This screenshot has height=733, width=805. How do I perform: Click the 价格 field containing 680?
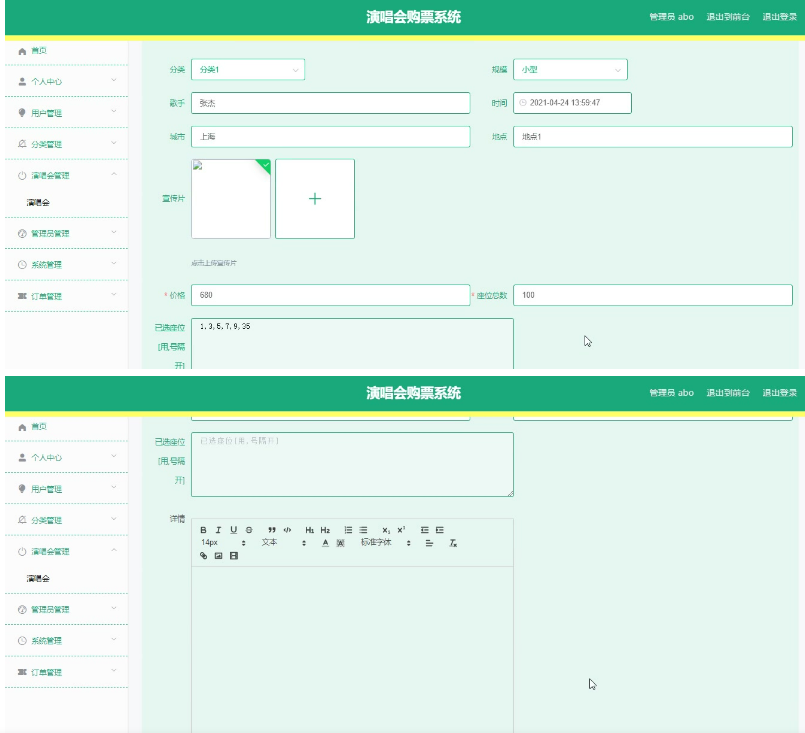point(331,295)
